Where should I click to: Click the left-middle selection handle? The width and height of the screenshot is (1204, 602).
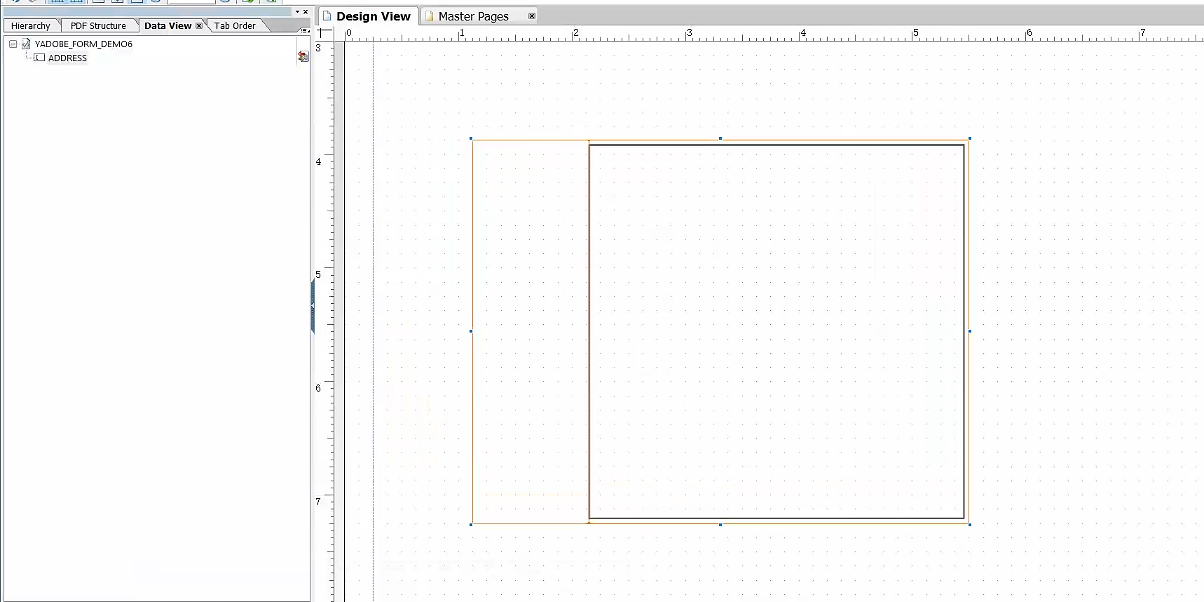(471, 331)
